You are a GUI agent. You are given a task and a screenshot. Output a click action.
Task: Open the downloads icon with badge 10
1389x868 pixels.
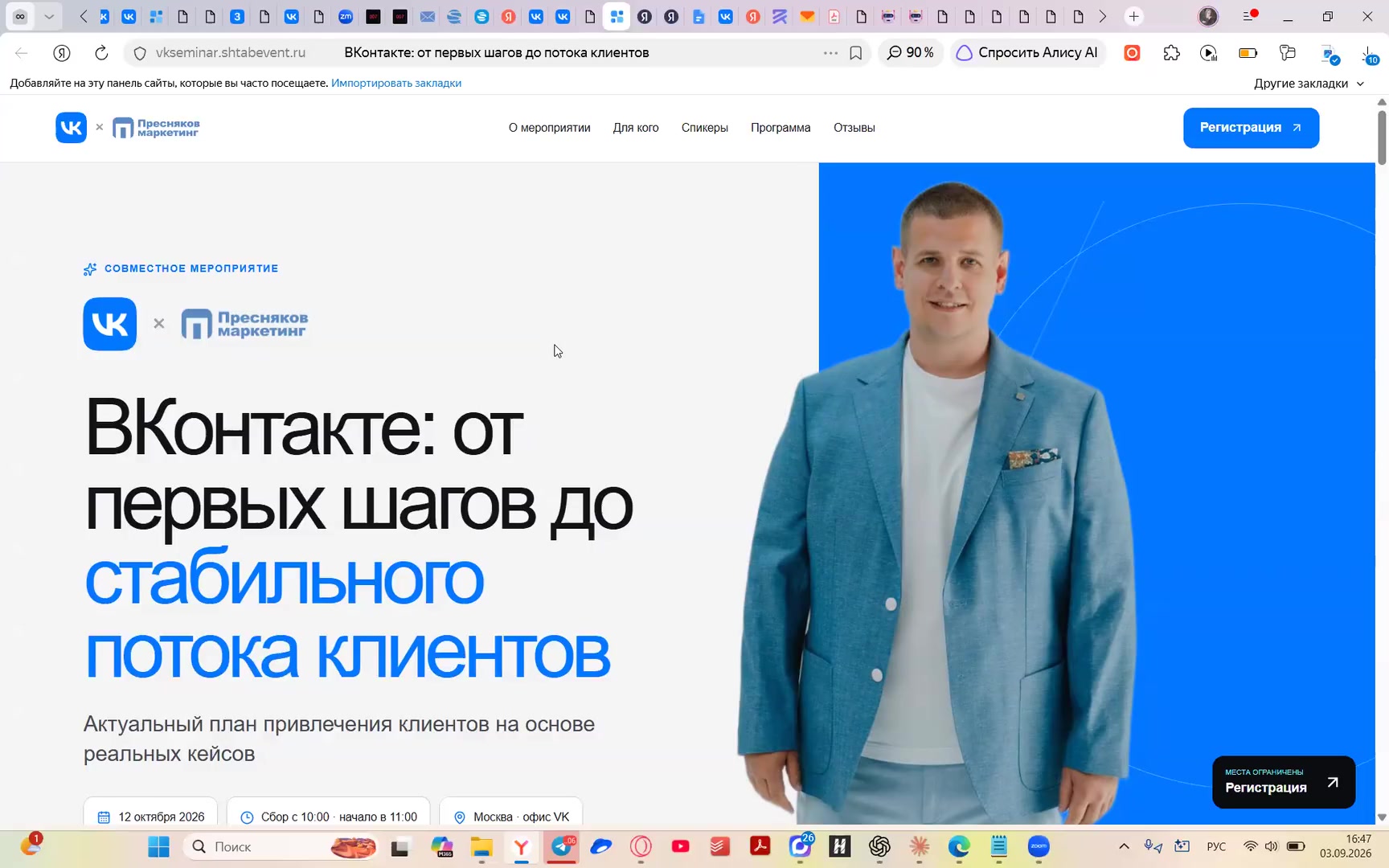click(x=1369, y=54)
